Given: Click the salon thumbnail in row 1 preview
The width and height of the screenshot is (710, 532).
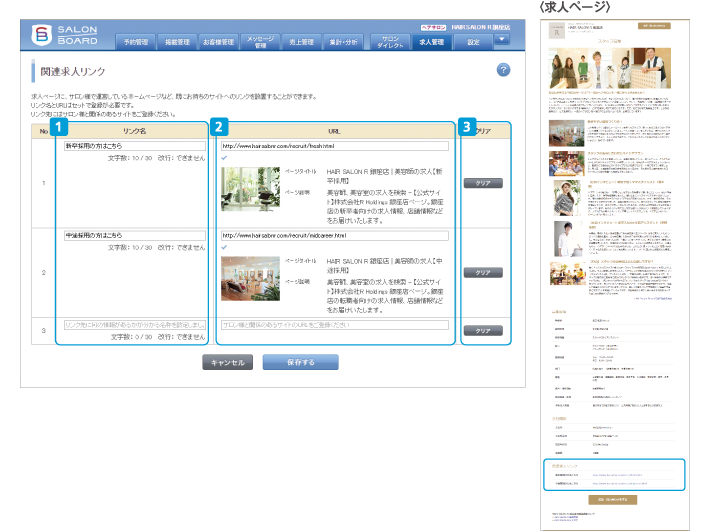Looking at the screenshot, I should [x=250, y=189].
